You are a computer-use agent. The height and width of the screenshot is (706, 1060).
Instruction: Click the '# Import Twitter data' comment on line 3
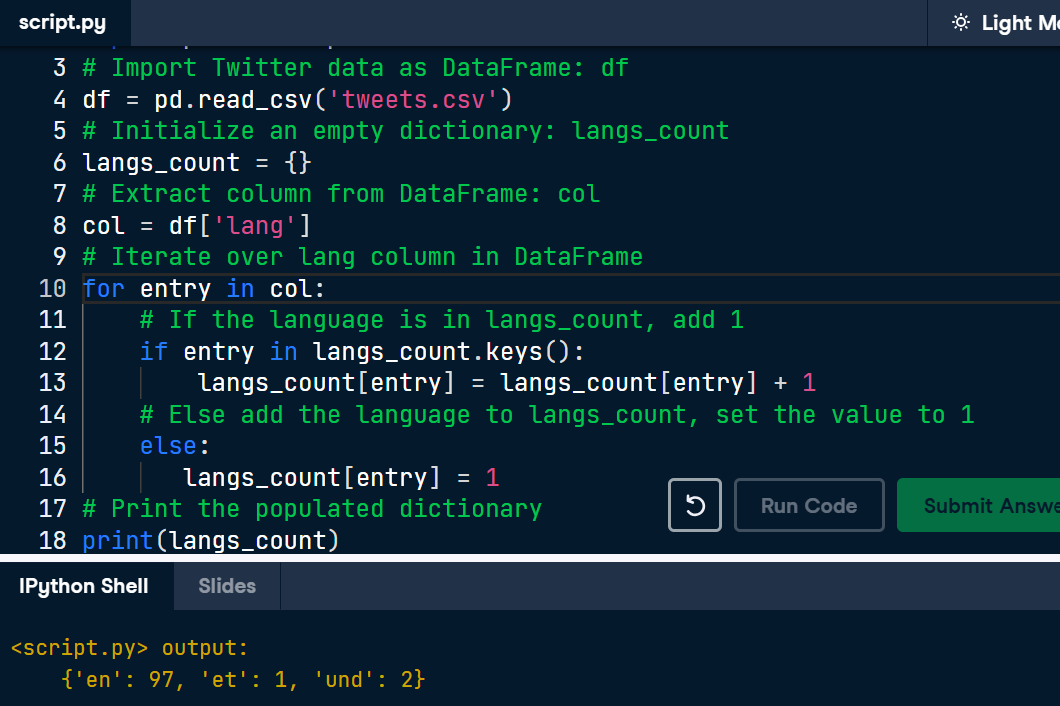pyautogui.click(x=356, y=68)
